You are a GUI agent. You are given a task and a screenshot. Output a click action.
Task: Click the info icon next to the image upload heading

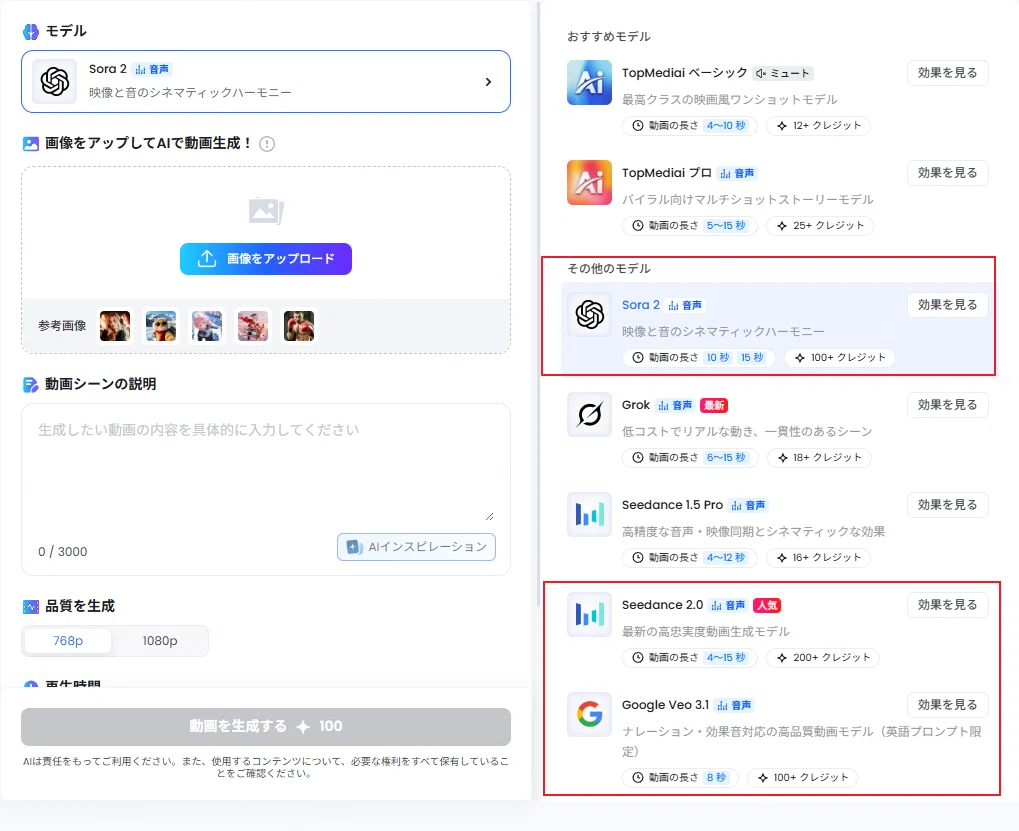pos(266,144)
